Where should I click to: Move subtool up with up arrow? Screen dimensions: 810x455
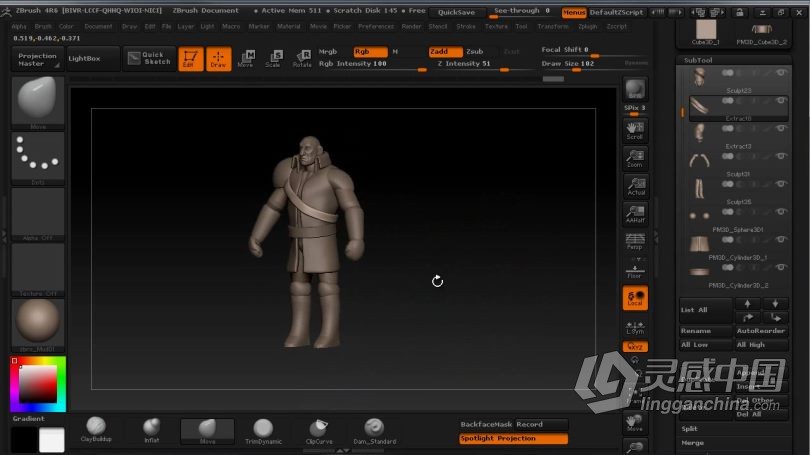click(x=747, y=304)
